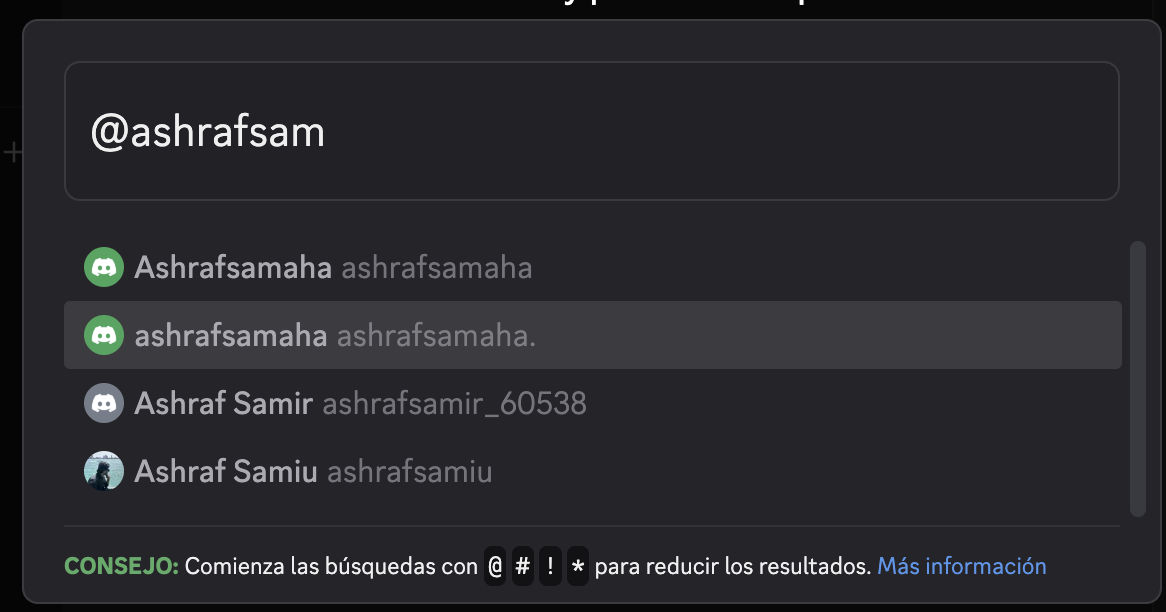Click the grey username ashrafsamaha in the first row
Image resolution: width=1166 pixels, height=612 pixels.
click(x=436, y=267)
